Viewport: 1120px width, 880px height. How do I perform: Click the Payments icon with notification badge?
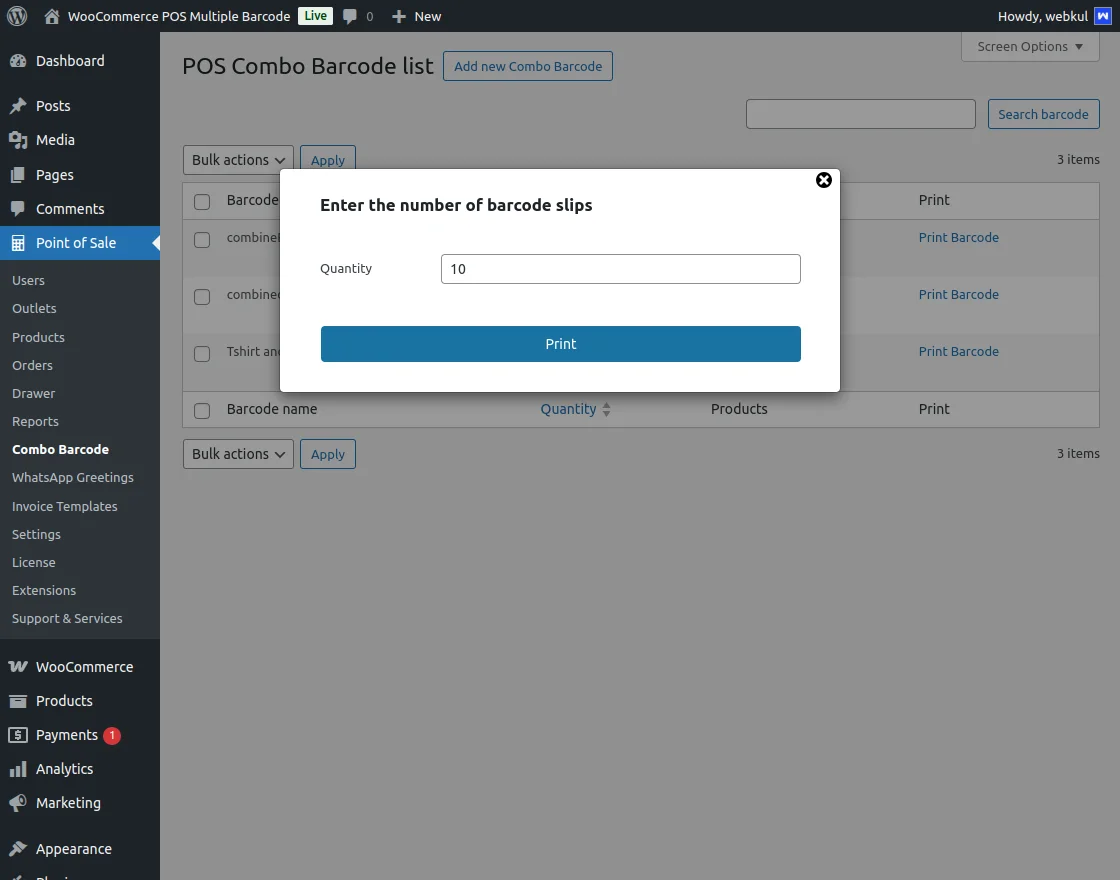20,735
